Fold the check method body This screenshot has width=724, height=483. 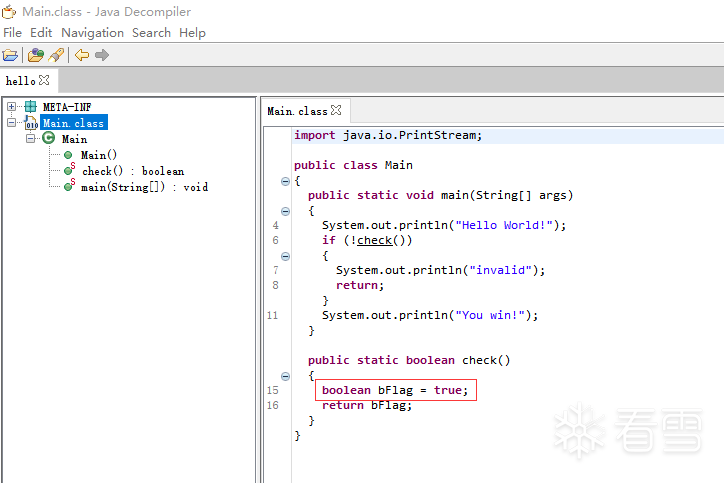click(x=285, y=376)
